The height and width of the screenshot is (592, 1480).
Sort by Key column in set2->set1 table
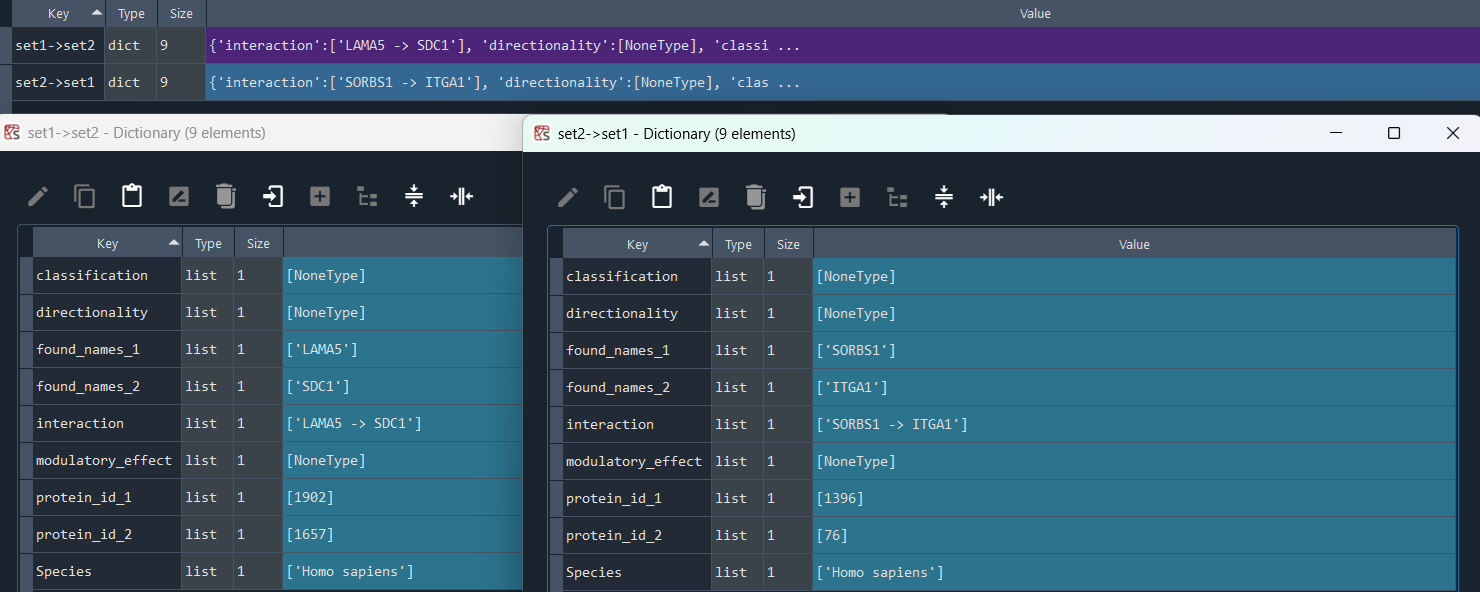pyautogui.click(x=637, y=244)
